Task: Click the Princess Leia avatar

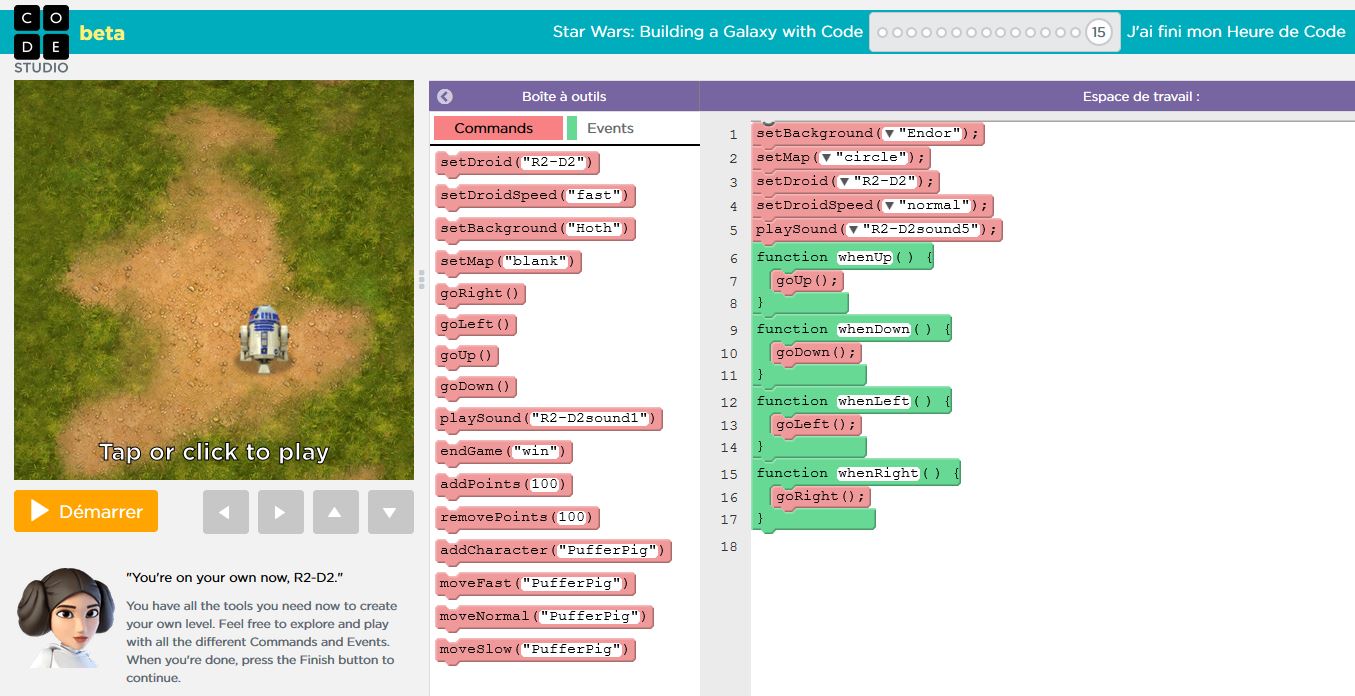Action: point(66,617)
